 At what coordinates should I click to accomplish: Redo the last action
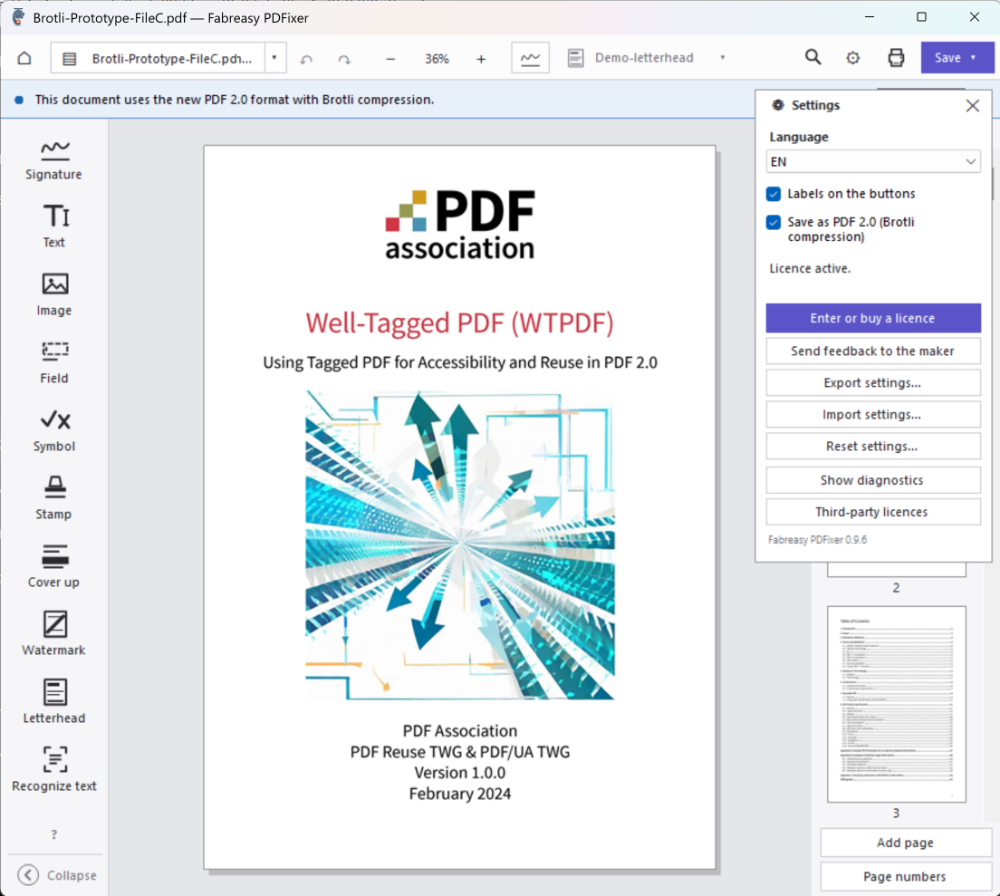(344, 59)
